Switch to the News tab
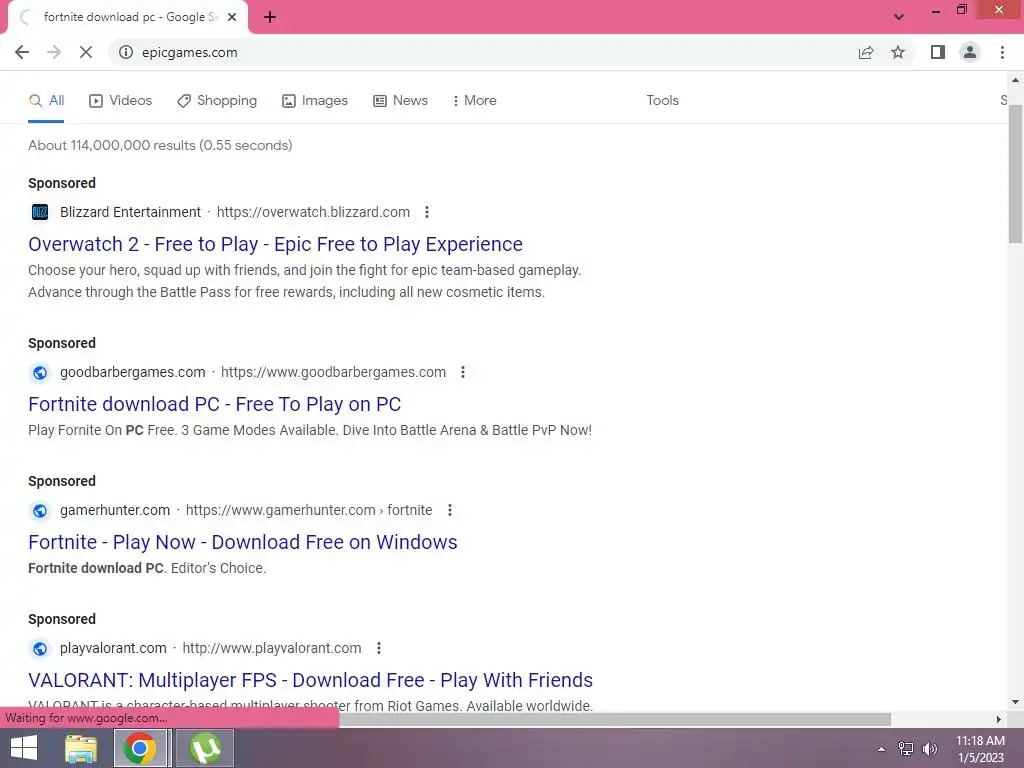1024x768 pixels. click(400, 101)
